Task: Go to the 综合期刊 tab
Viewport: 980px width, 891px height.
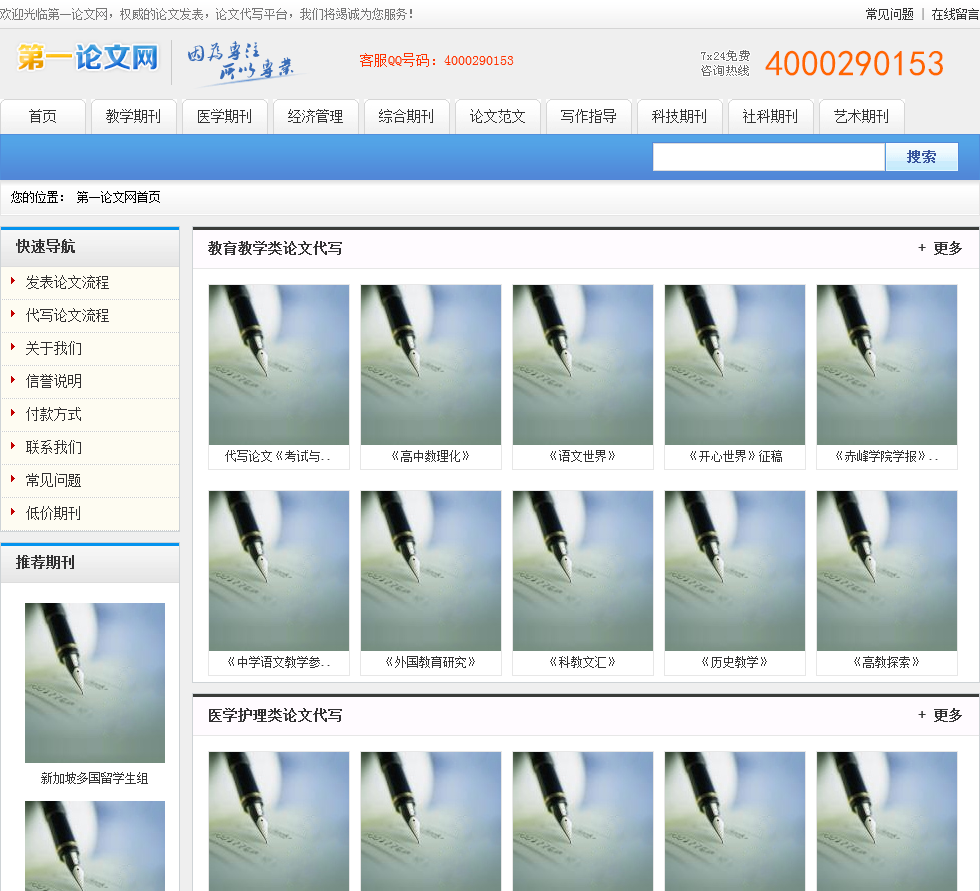Action: 406,116
